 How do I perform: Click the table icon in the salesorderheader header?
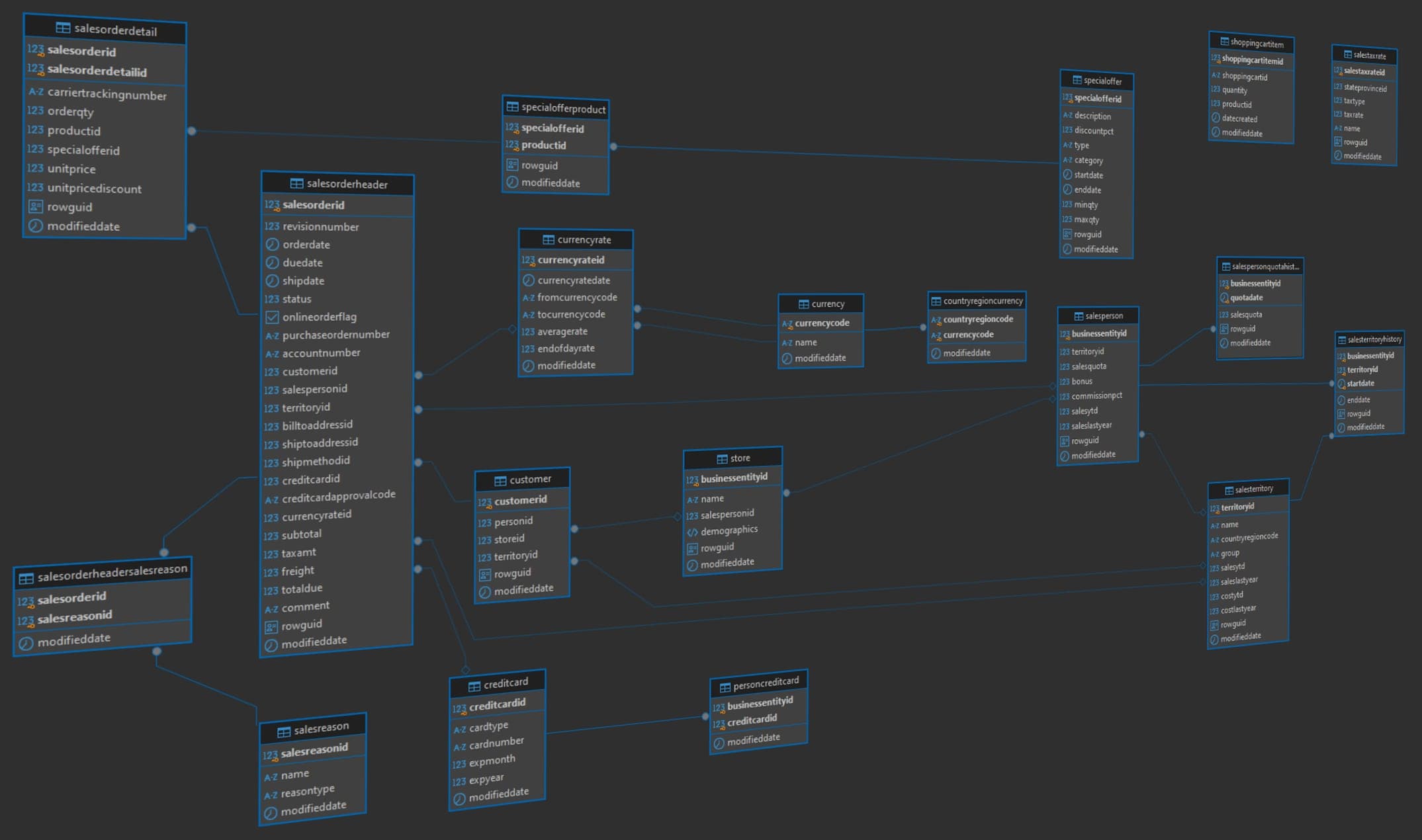[x=296, y=183]
